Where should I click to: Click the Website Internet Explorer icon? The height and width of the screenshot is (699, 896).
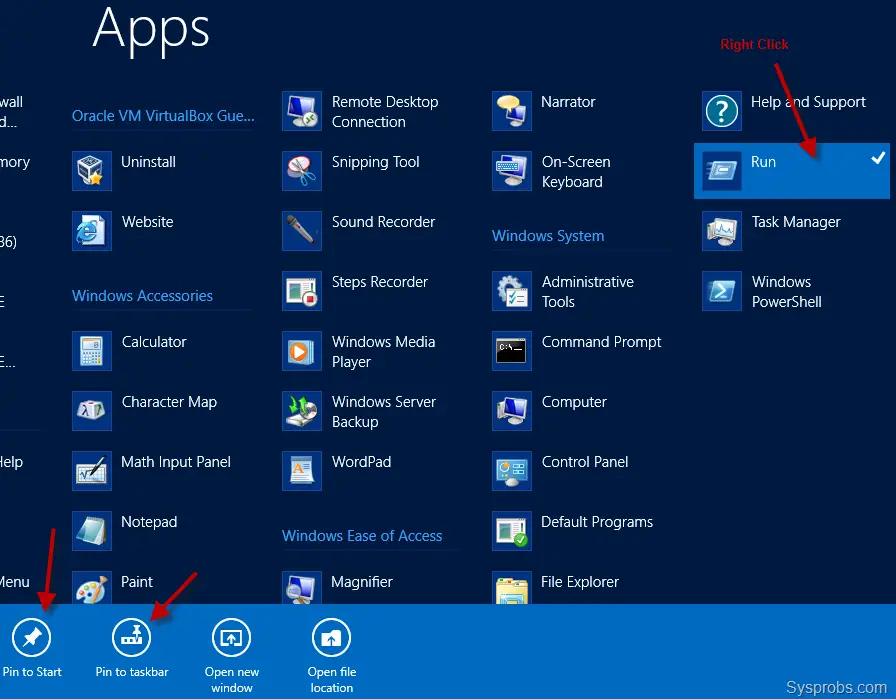pos(91,231)
